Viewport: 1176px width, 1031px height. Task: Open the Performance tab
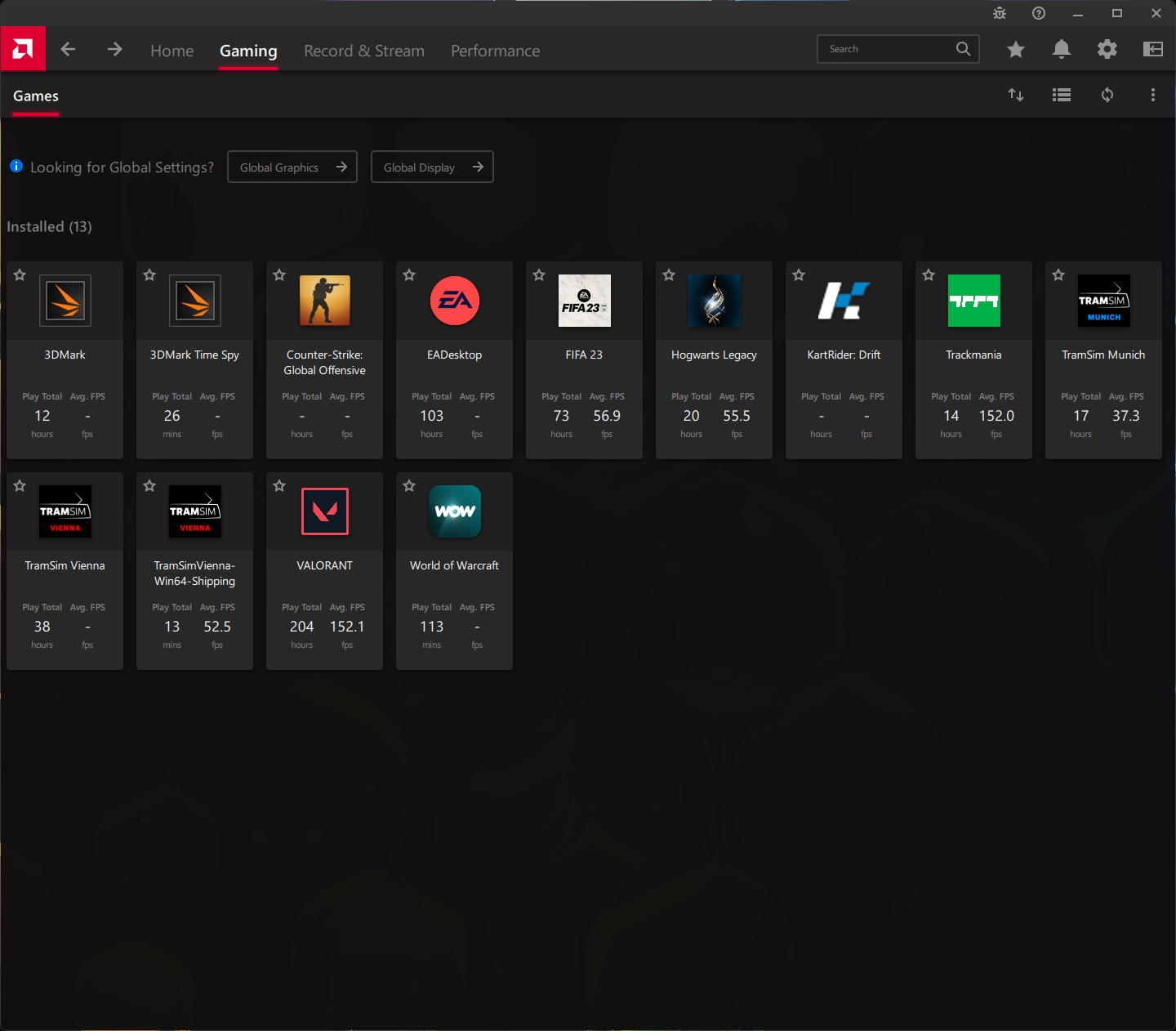click(x=496, y=51)
